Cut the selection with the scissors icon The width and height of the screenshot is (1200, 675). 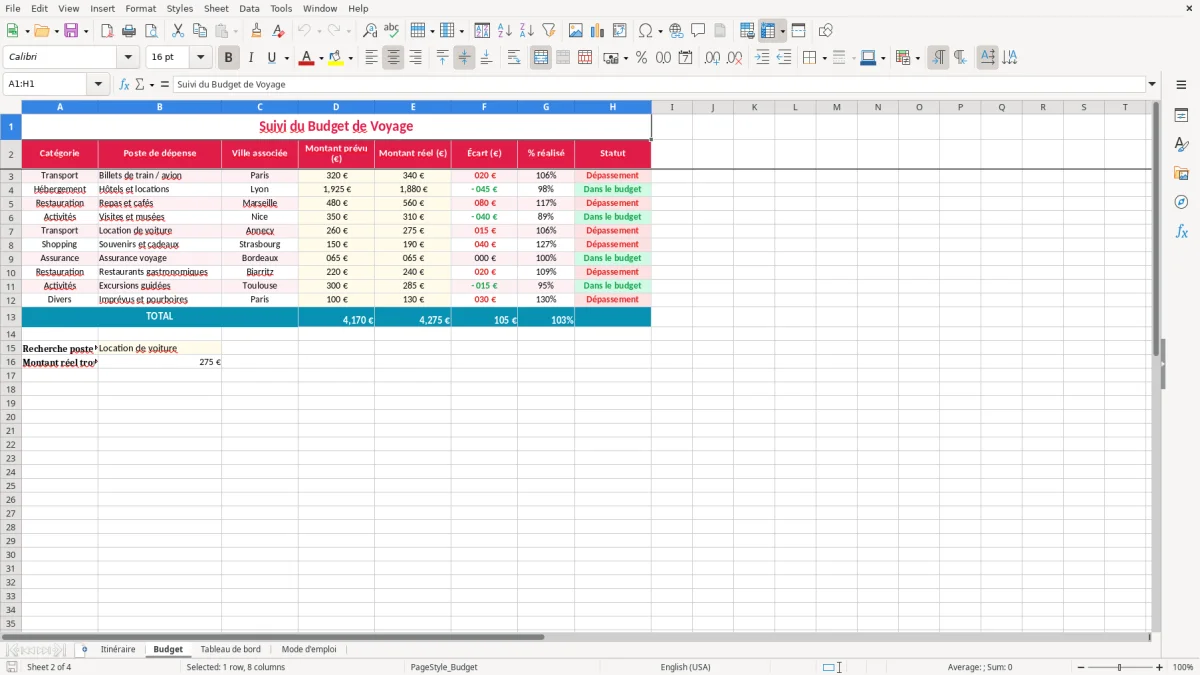(x=178, y=31)
